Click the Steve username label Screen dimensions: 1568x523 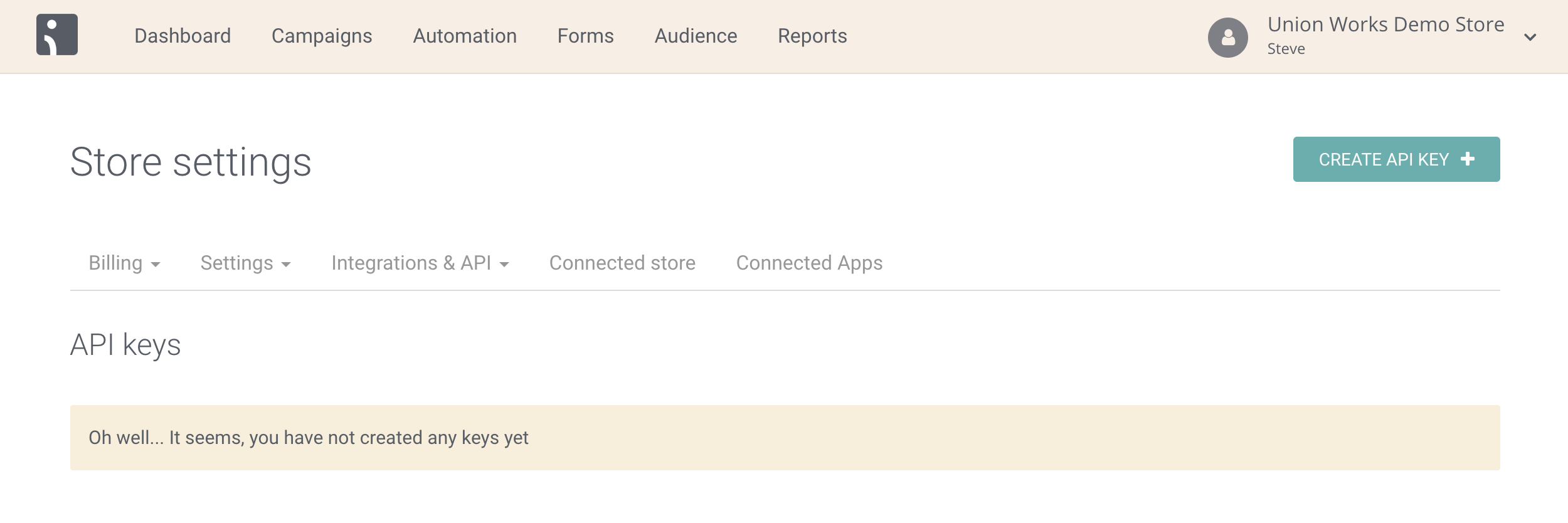pyautogui.click(x=1286, y=49)
